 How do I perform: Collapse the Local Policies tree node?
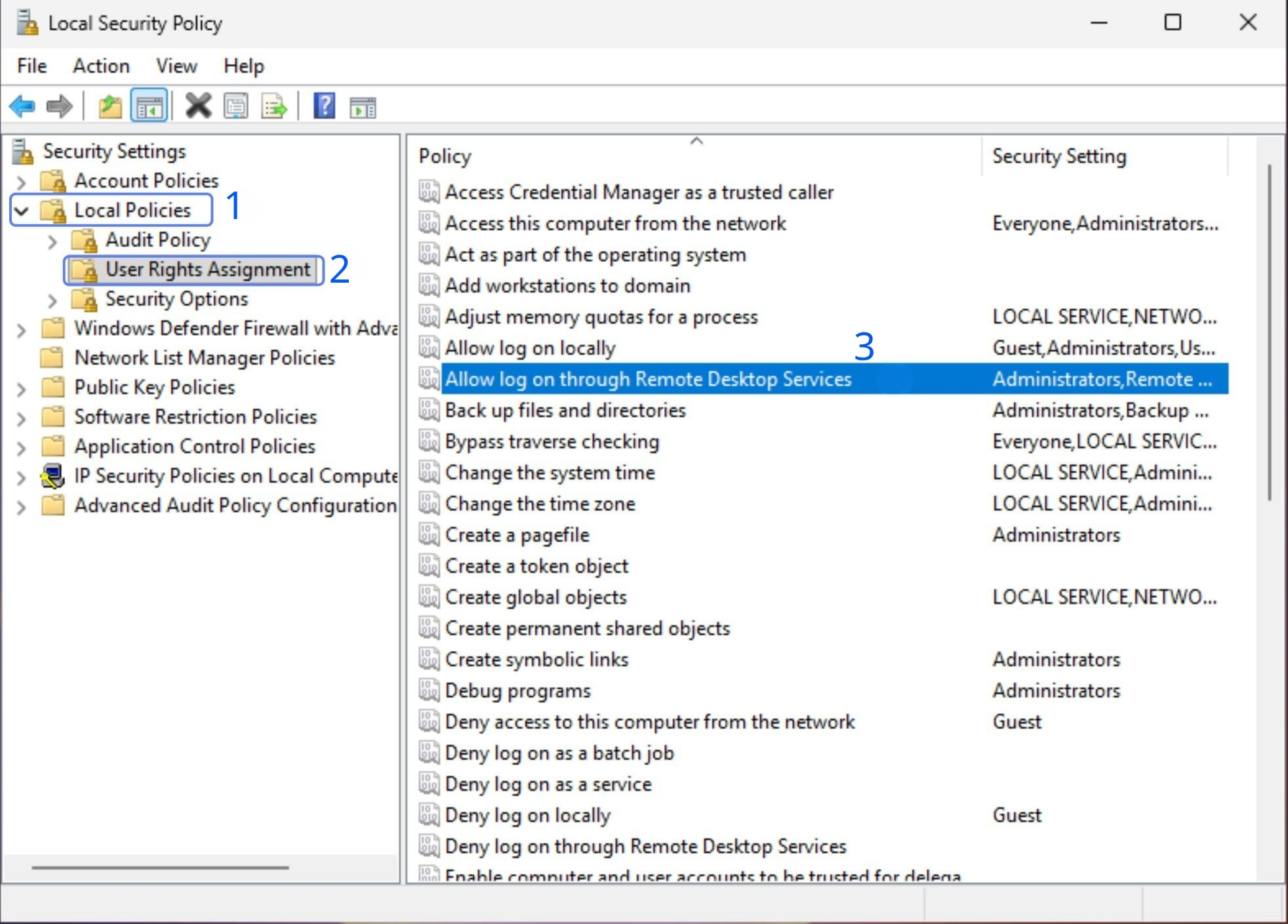point(21,211)
